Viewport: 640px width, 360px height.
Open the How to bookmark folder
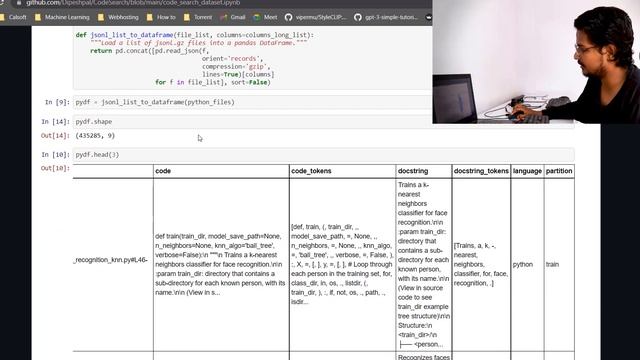[x=161, y=17]
